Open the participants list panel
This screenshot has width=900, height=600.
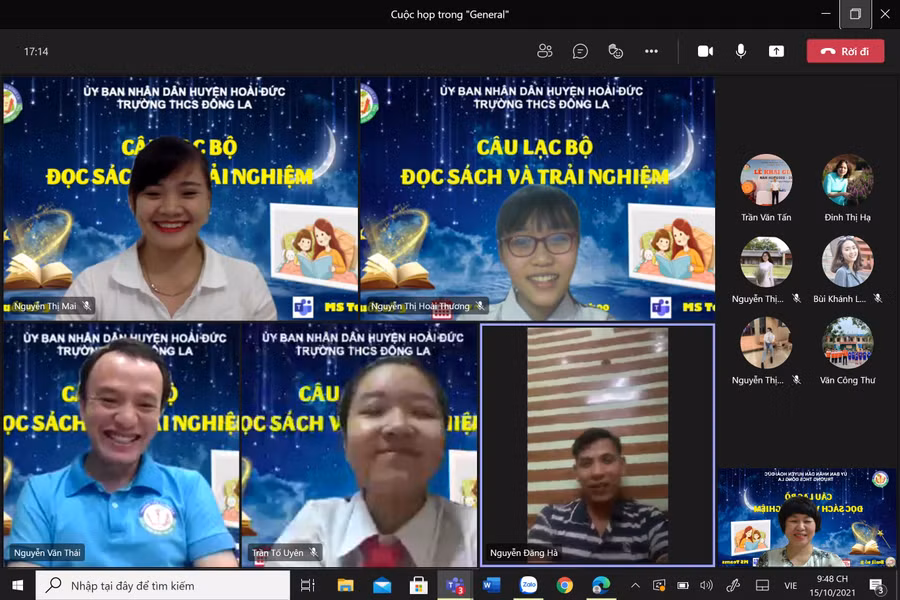[545, 51]
